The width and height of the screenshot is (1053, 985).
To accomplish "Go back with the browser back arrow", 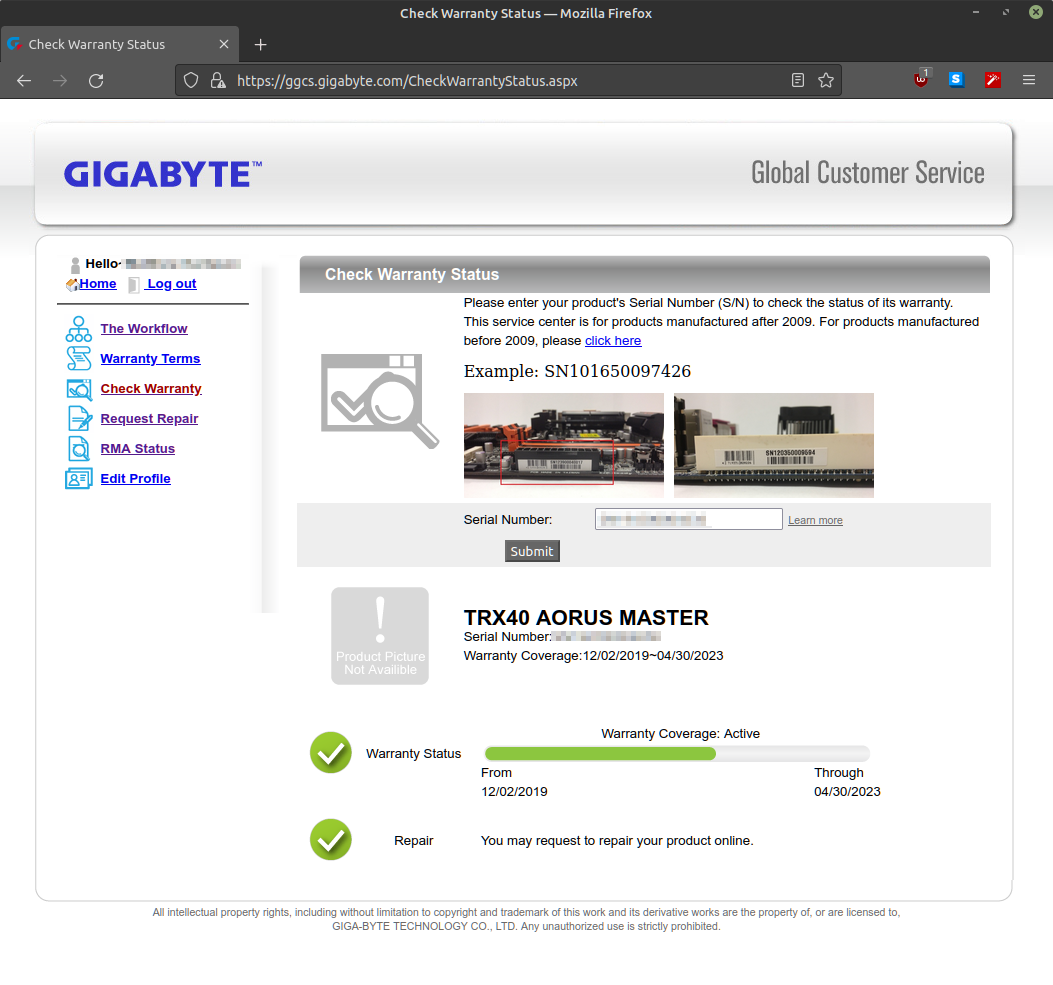I will tap(24, 81).
